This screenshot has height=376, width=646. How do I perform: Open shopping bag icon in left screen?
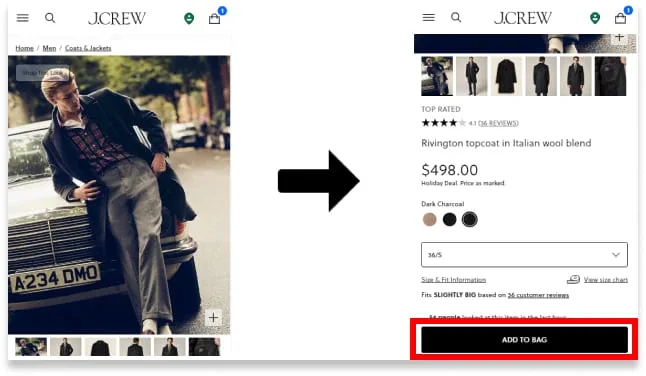(214, 19)
